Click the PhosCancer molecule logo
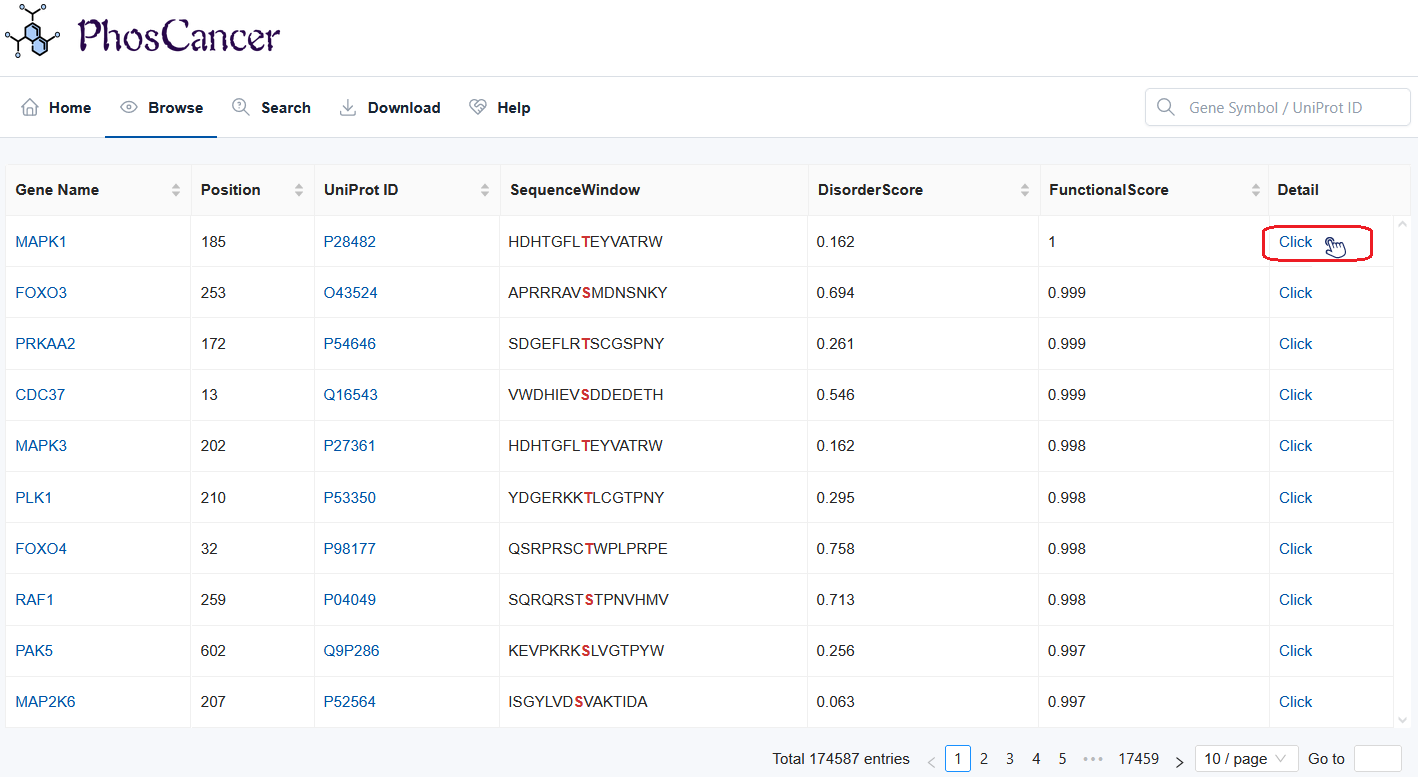The height and width of the screenshot is (777, 1418). click(x=33, y=32)
